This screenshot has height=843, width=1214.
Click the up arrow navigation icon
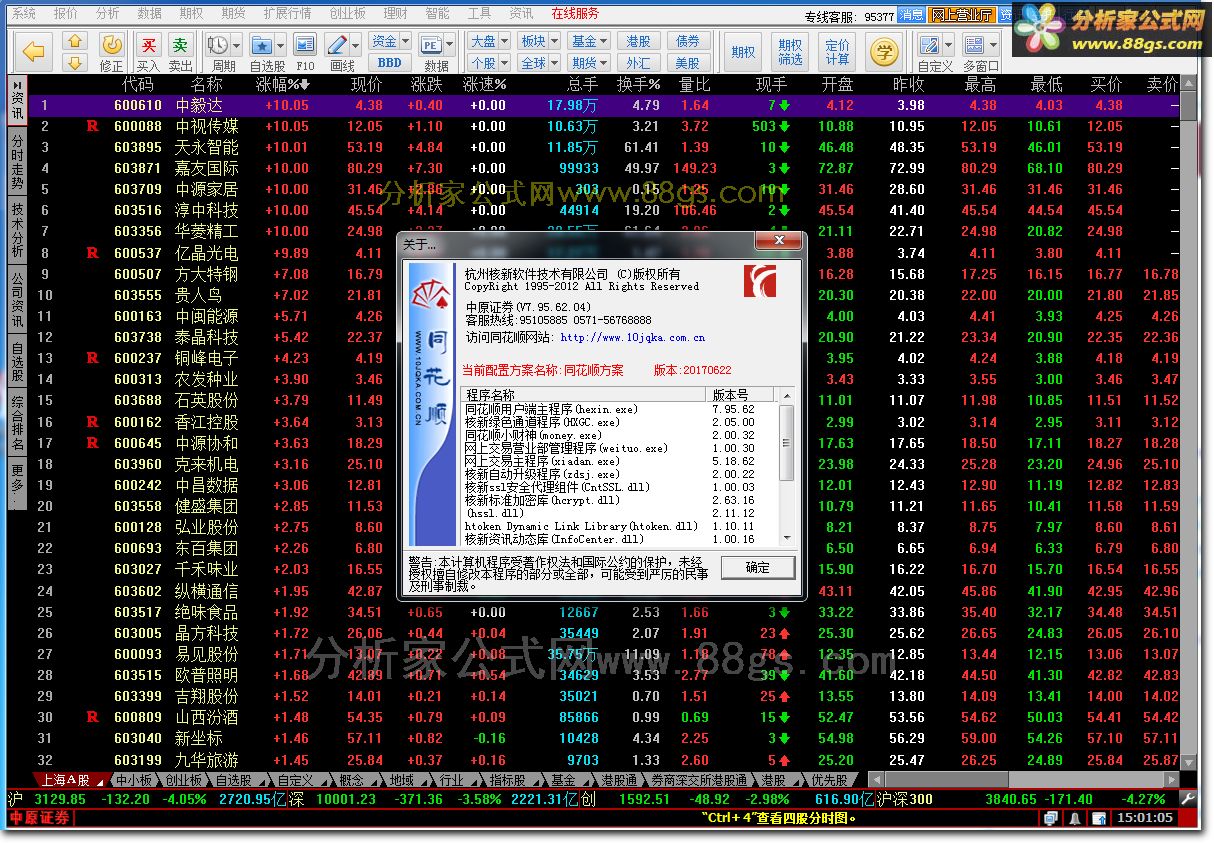point(76,41)
